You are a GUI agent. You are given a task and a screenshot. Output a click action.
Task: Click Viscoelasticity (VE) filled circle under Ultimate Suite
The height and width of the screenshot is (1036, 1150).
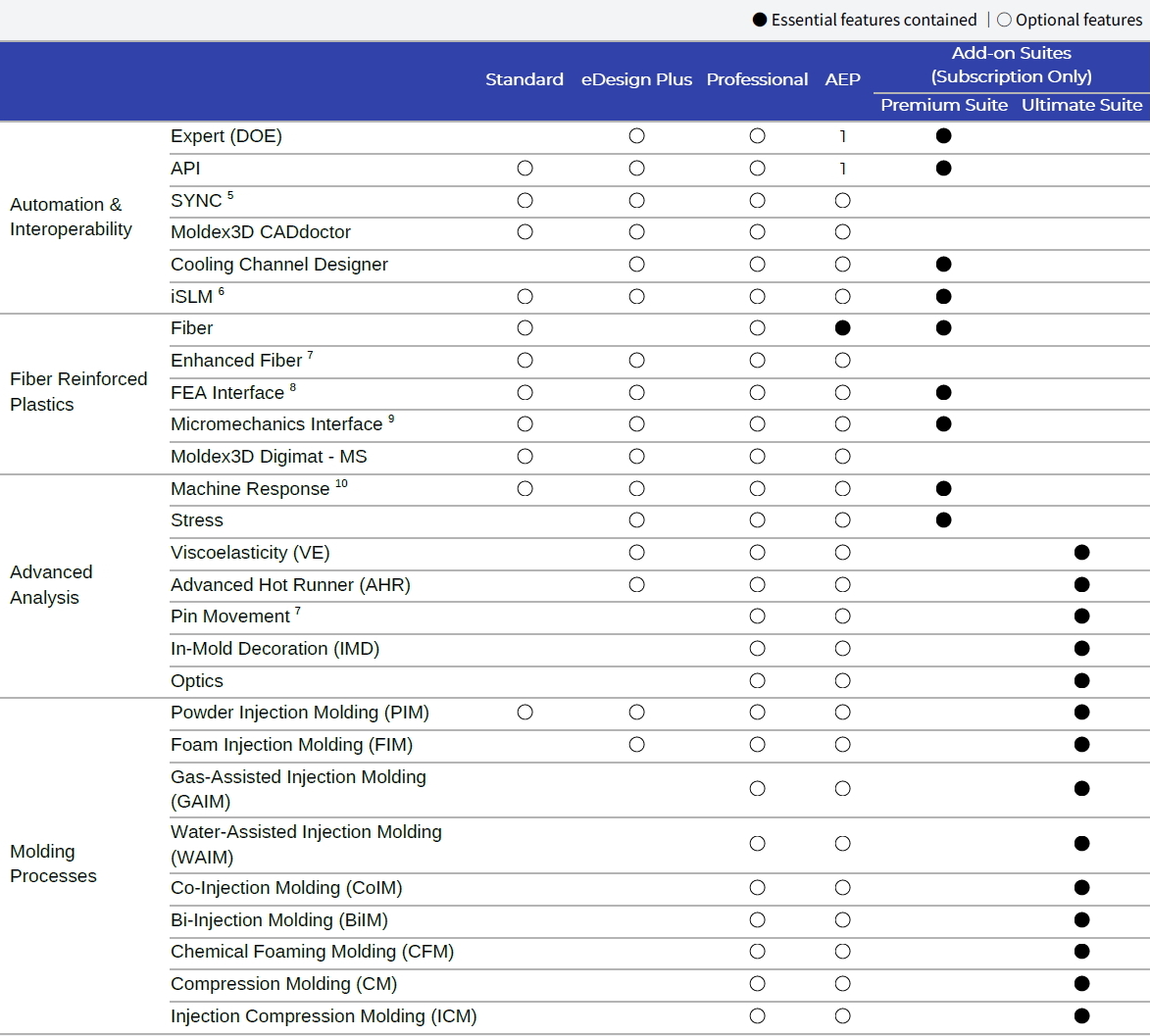pyautogui.click(x=1081, y=553)
